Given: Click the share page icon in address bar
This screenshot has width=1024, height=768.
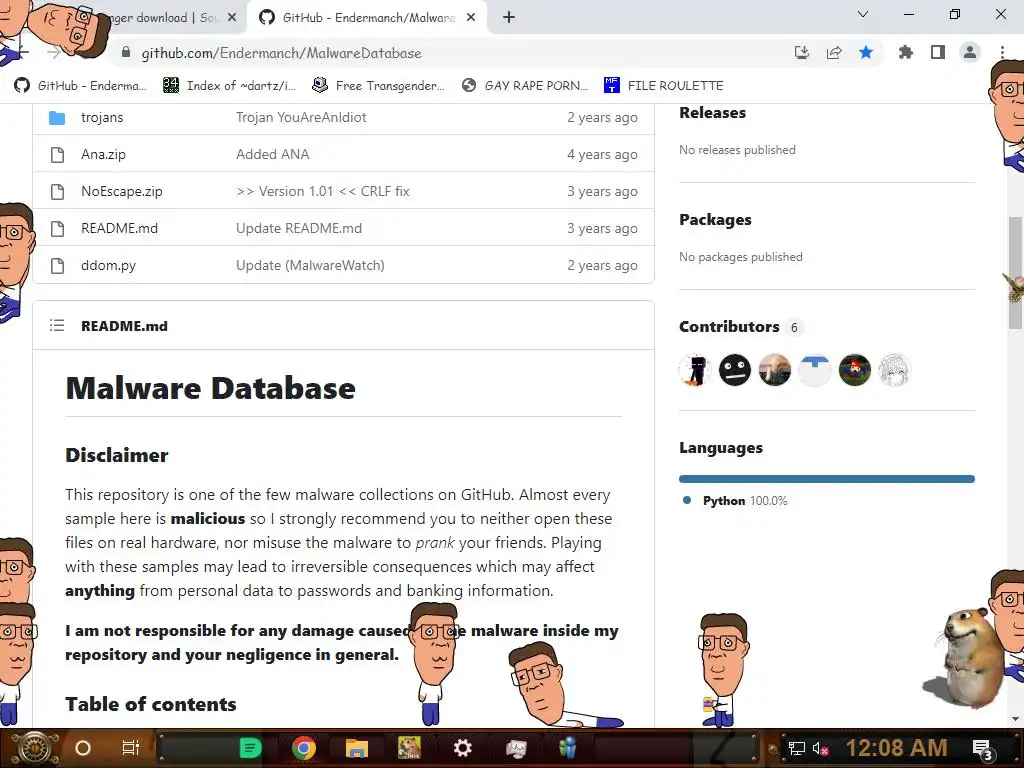Looking at the screenshot, I should (834, 53).
